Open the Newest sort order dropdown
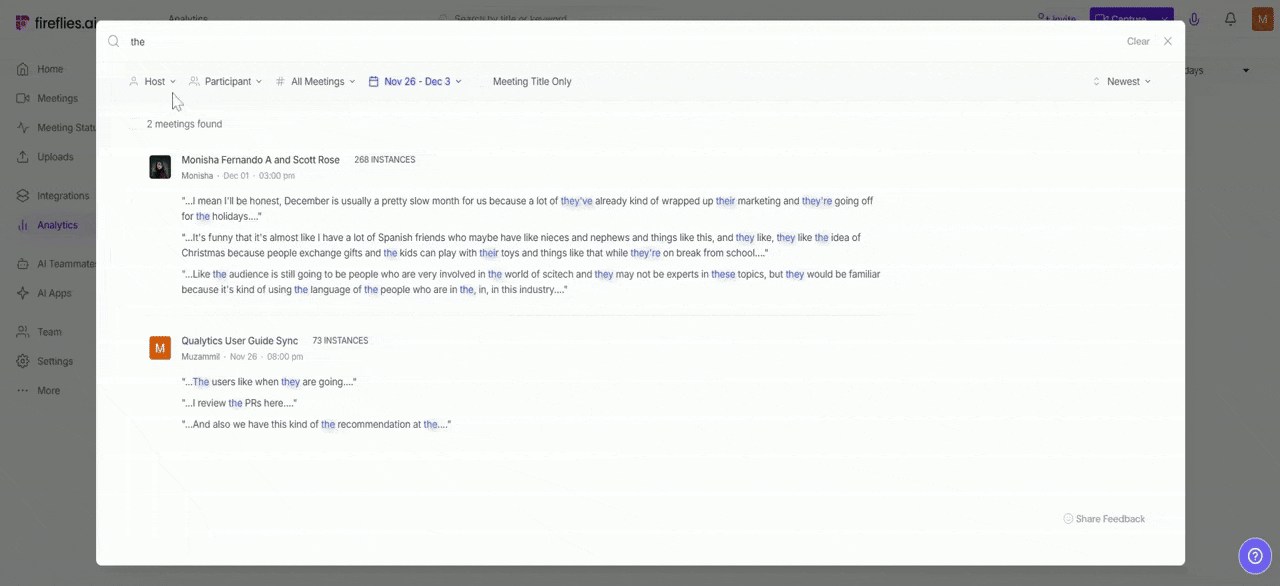This screenshot has width=1280, height=586. pyautogui.click(x=1123, y=81)
